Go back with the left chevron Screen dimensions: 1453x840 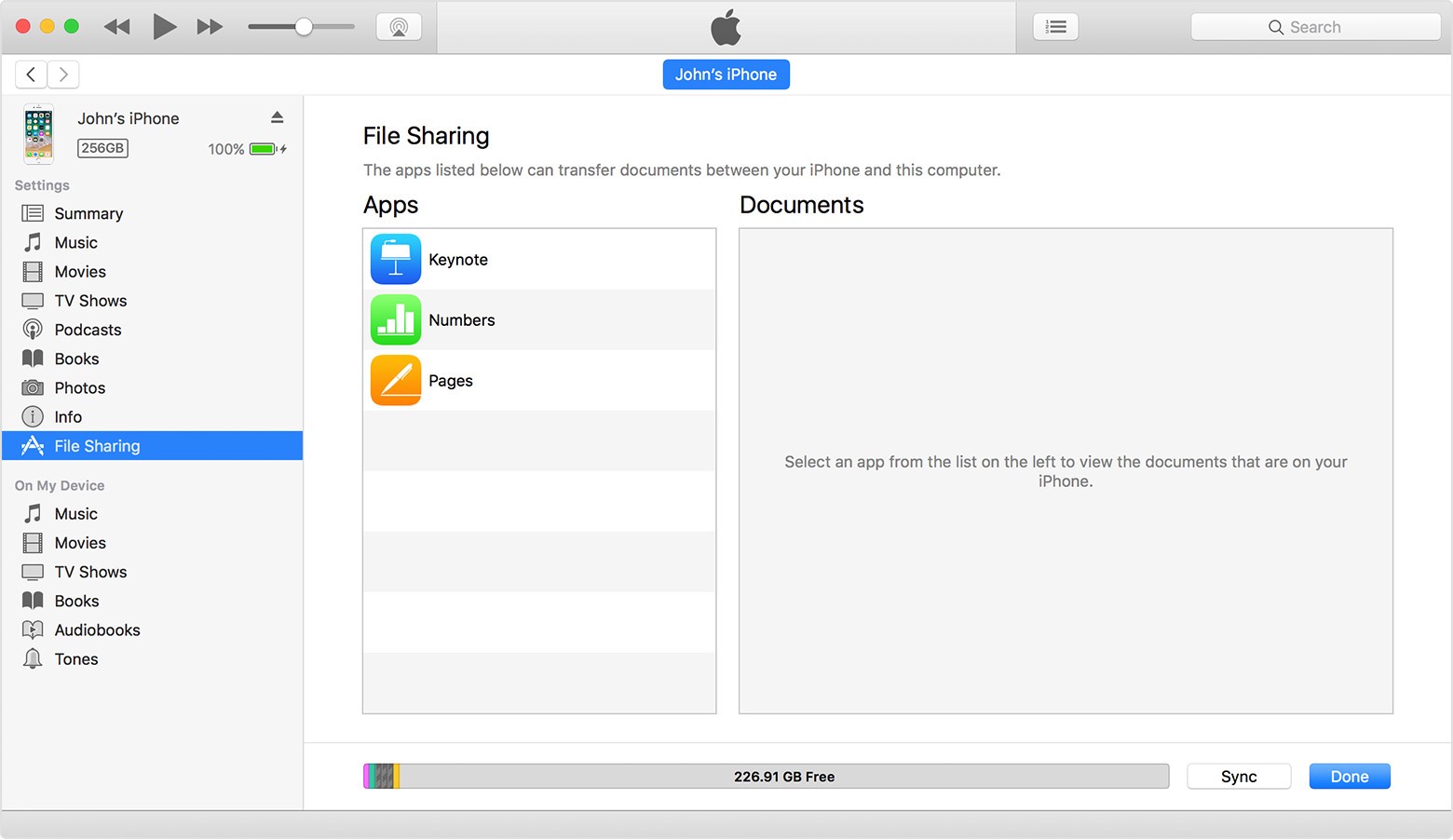pos(31,75)
